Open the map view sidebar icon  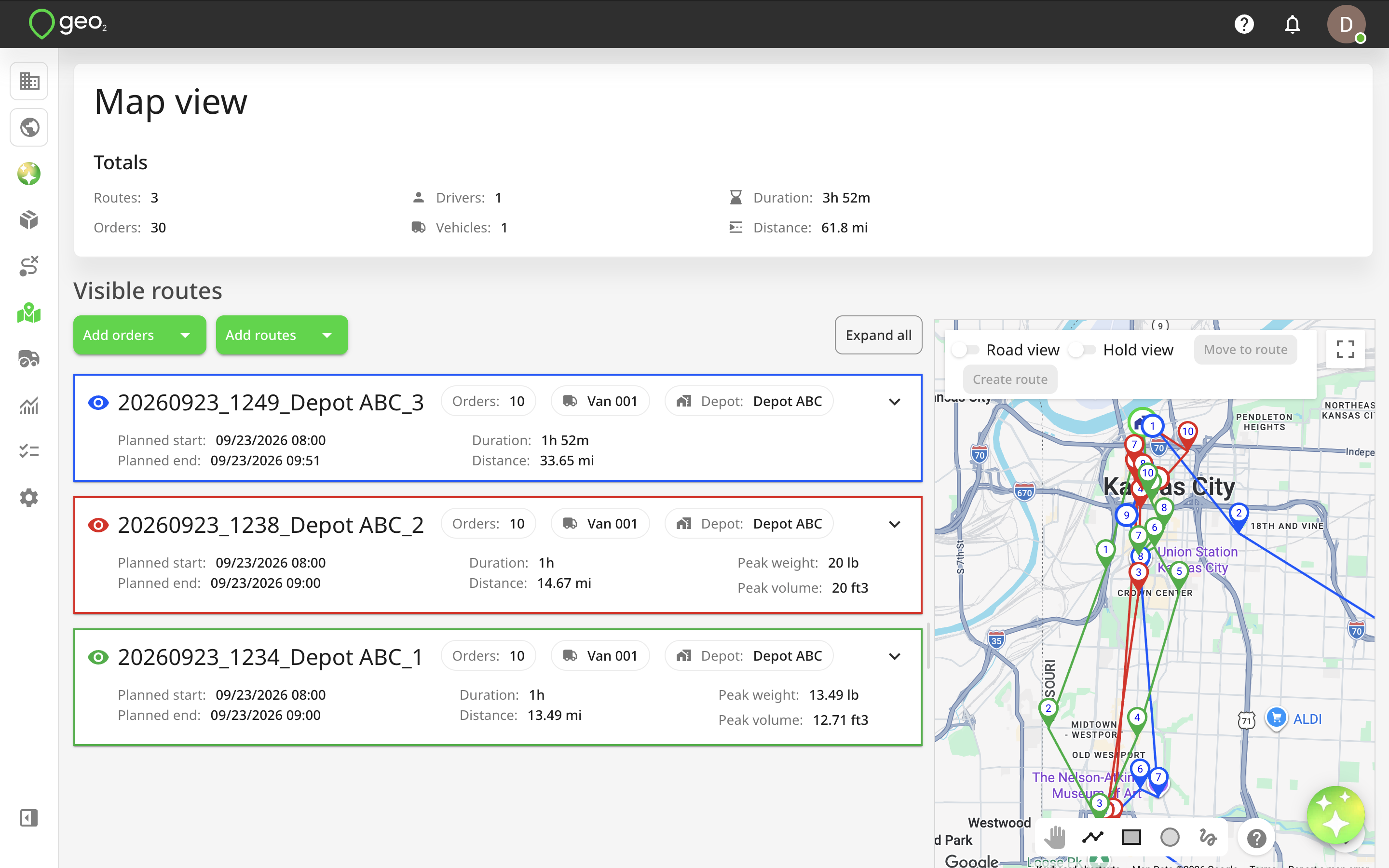[x=29, y=313]
